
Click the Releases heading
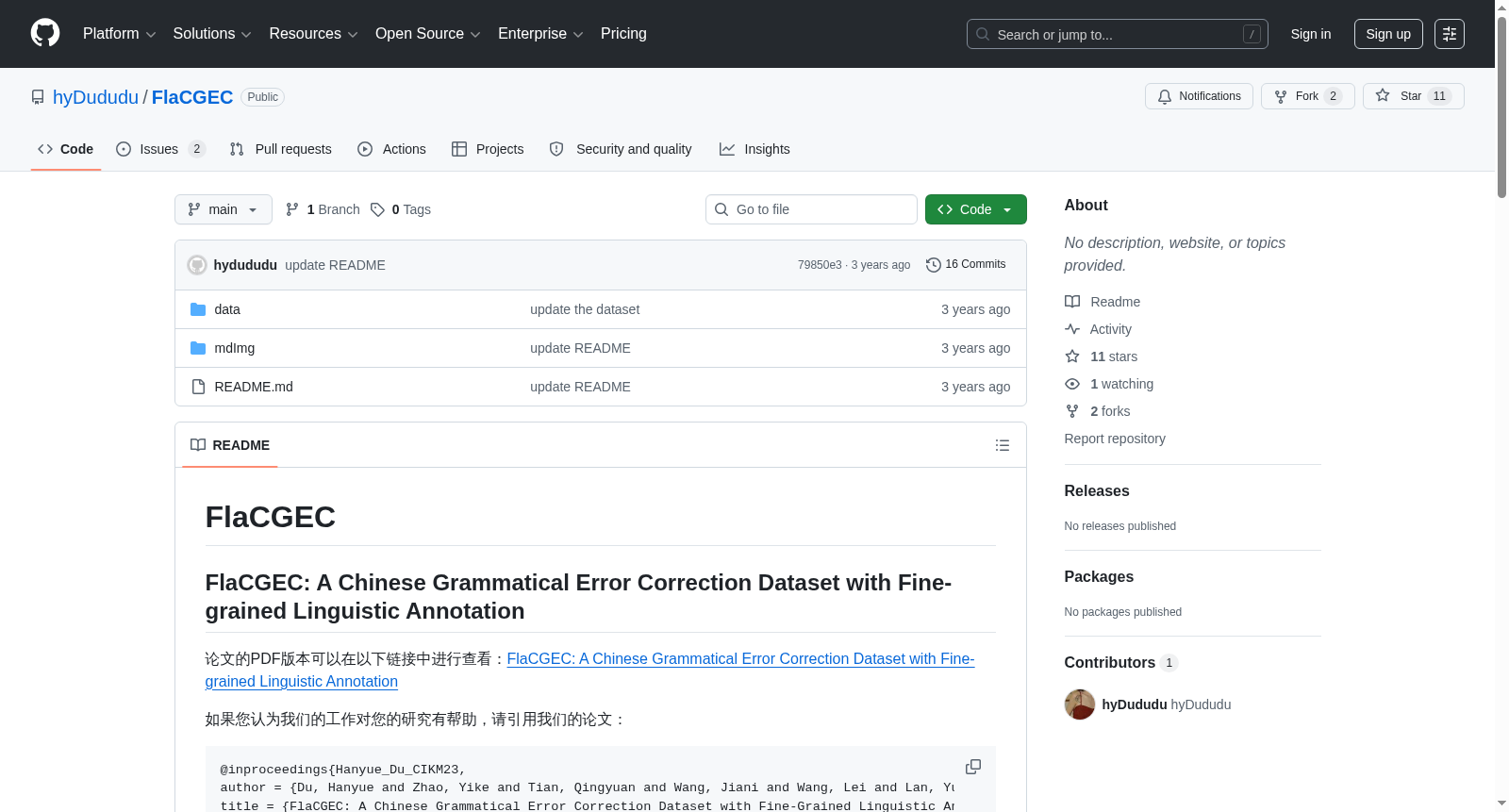1097,491
